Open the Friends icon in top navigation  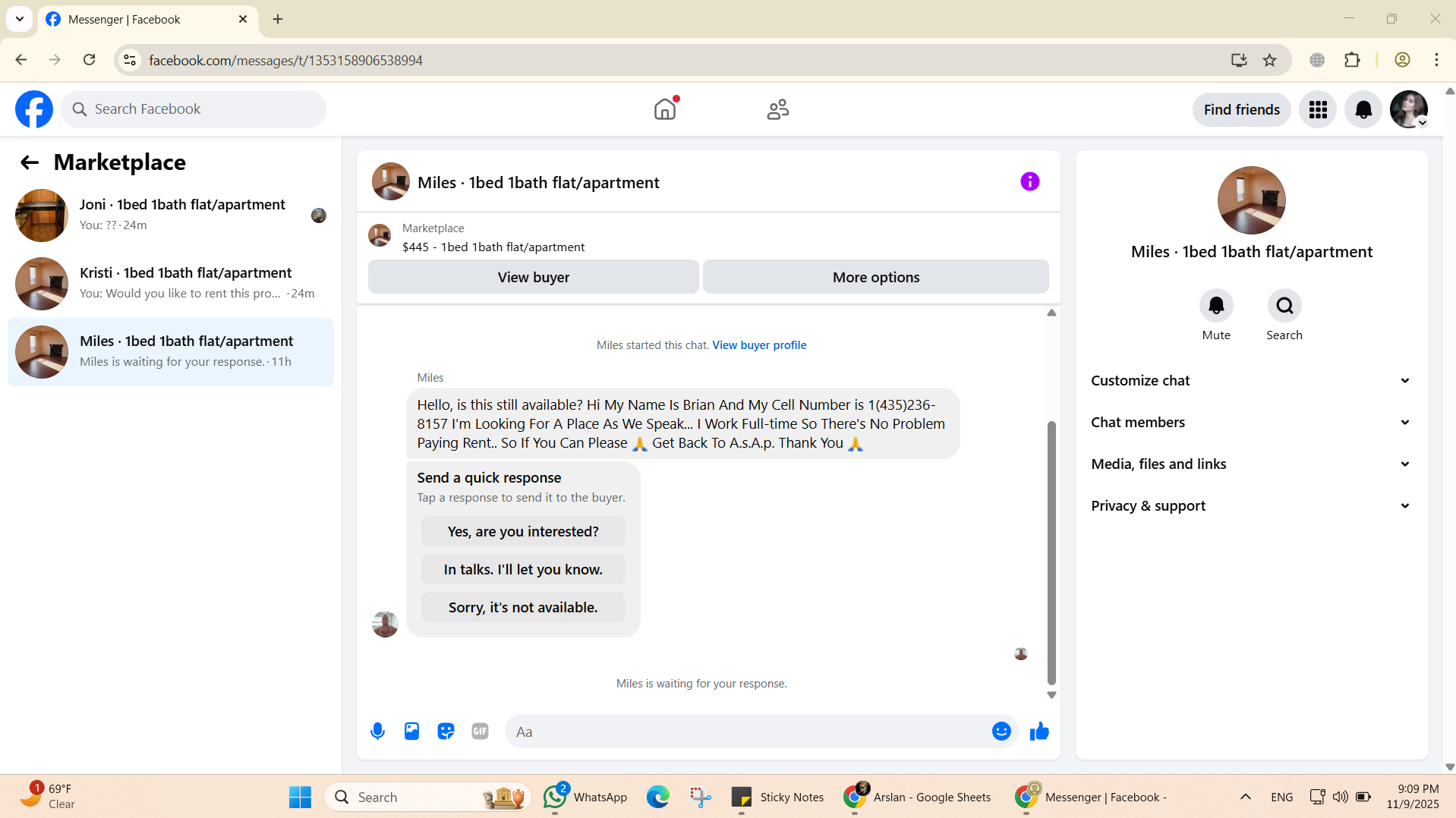tap(778, 109)
